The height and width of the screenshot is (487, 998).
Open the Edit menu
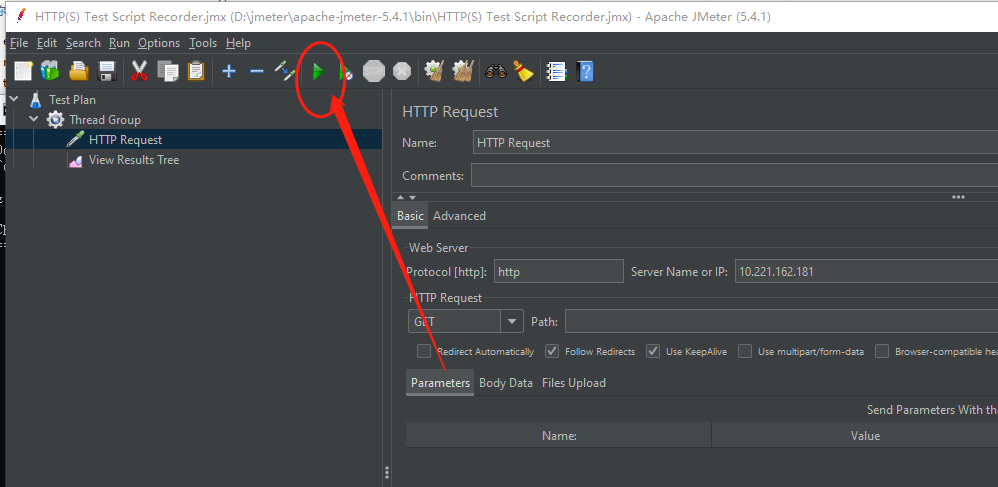pos(47,43)
